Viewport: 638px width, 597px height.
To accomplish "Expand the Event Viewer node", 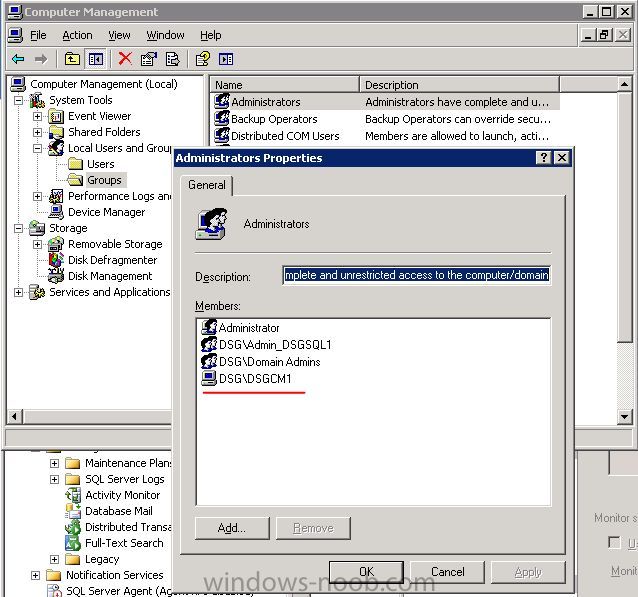I will [x=37, y=116].
